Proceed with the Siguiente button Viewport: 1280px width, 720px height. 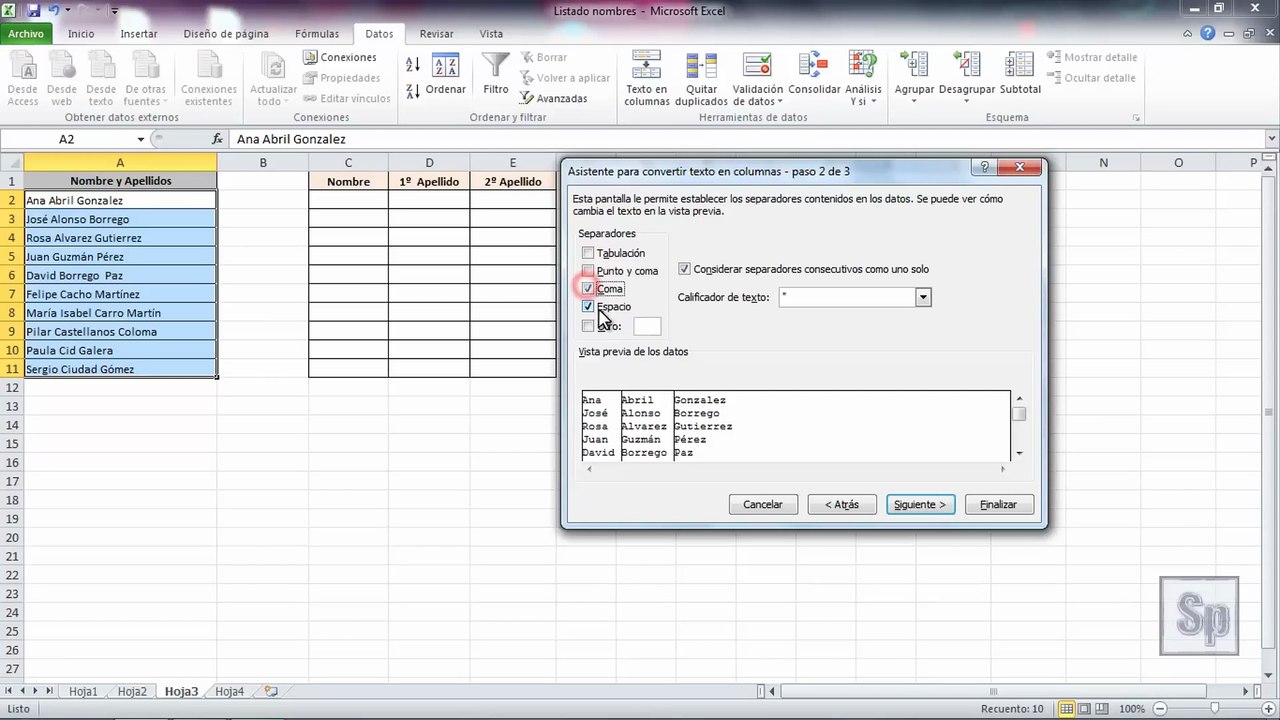pos(920,504)
